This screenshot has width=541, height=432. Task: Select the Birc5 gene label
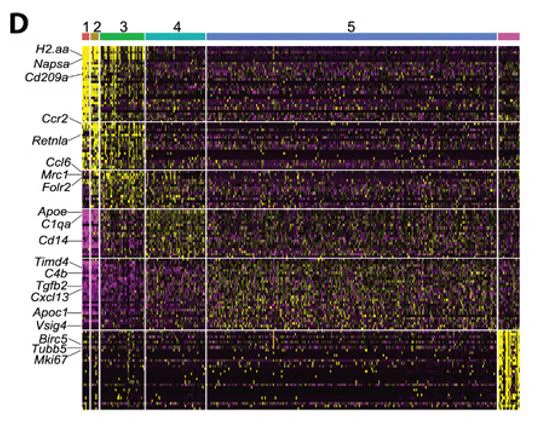point(53,339)
